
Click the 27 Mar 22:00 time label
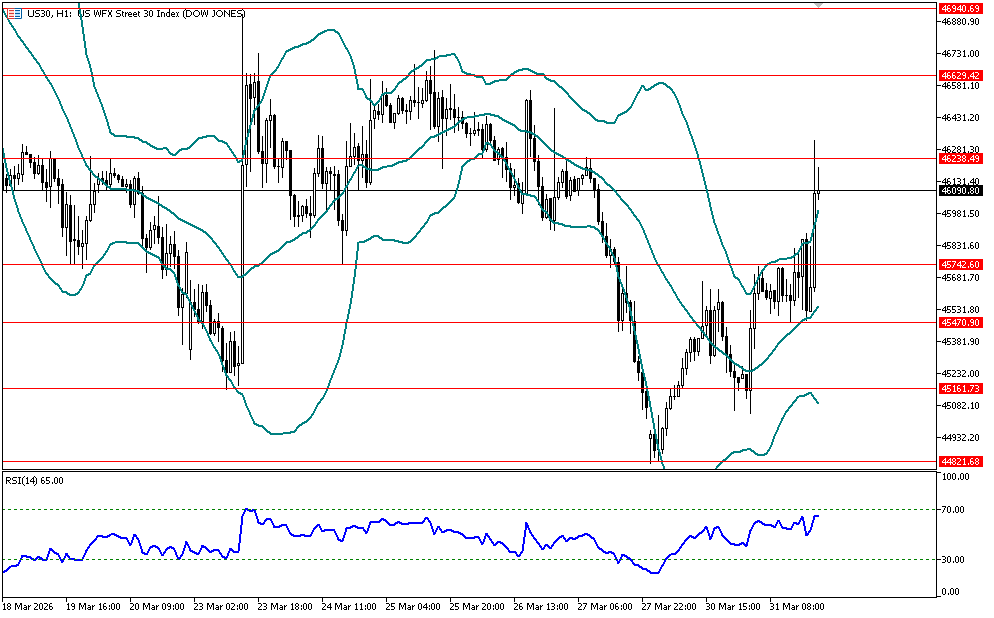click(669, 606)
